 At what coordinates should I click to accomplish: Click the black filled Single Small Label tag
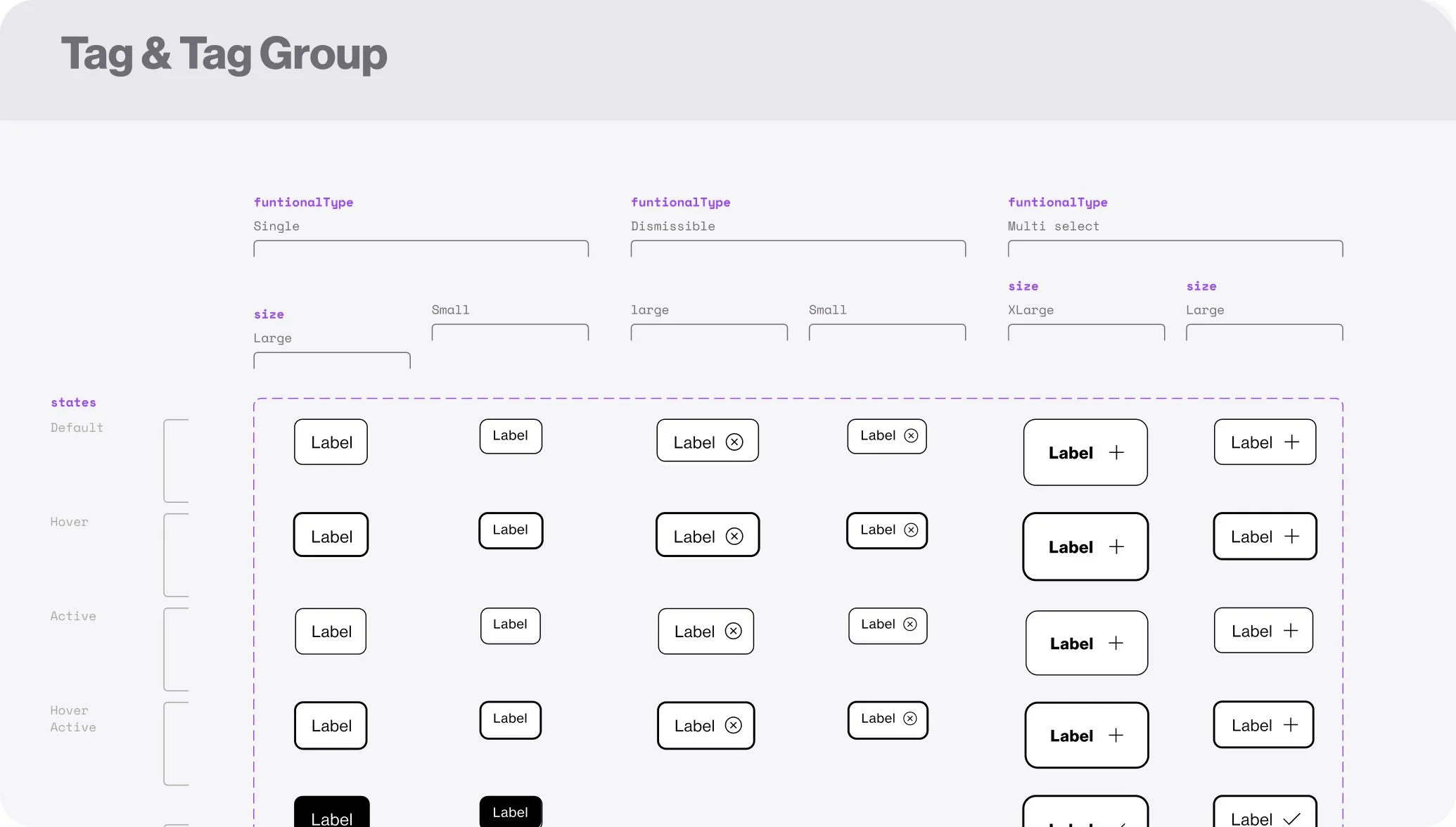coord(511,812)
